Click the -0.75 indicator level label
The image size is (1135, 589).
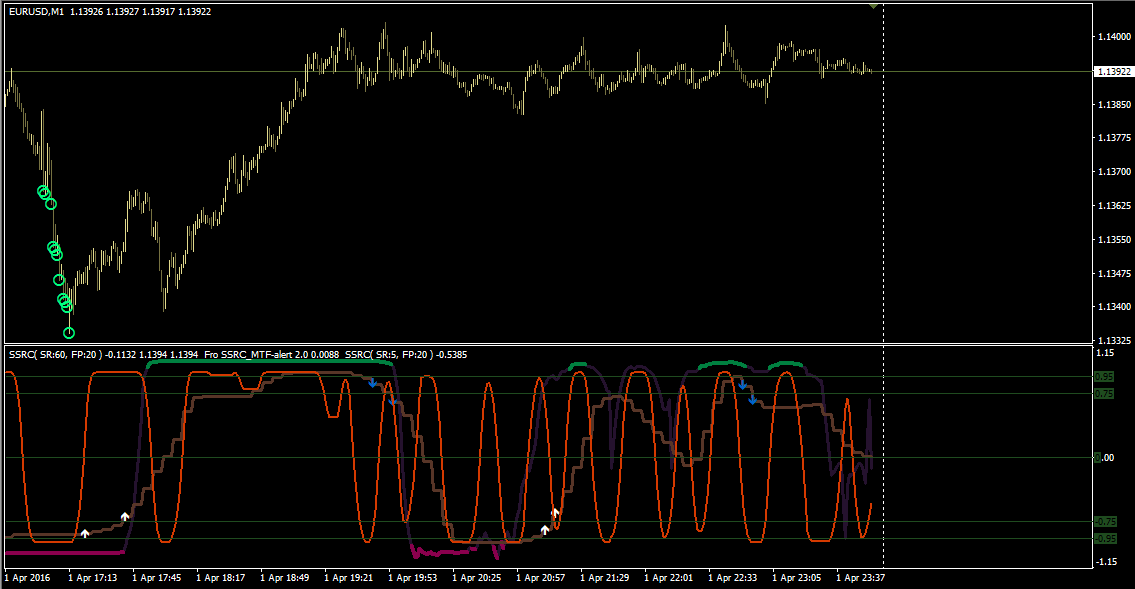[x=1105, y=522]
